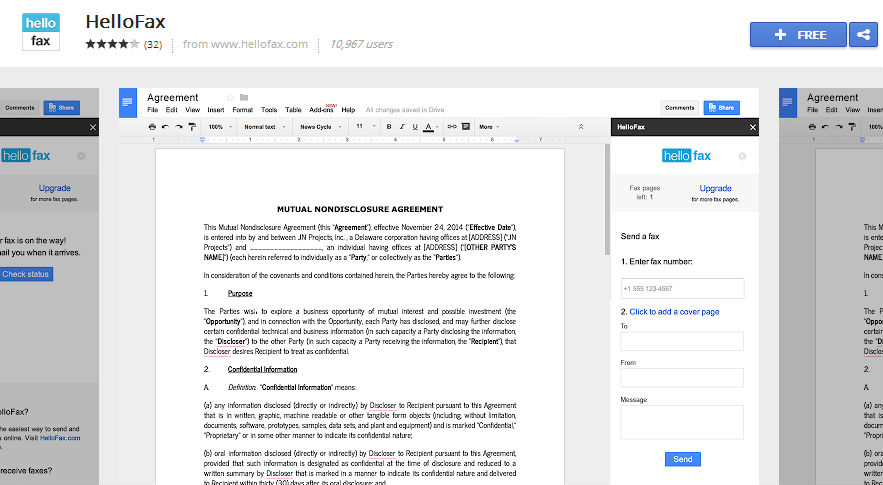
Task: Open the gear settings icon in the Send a fax sidebar
Action: [742, 156]
